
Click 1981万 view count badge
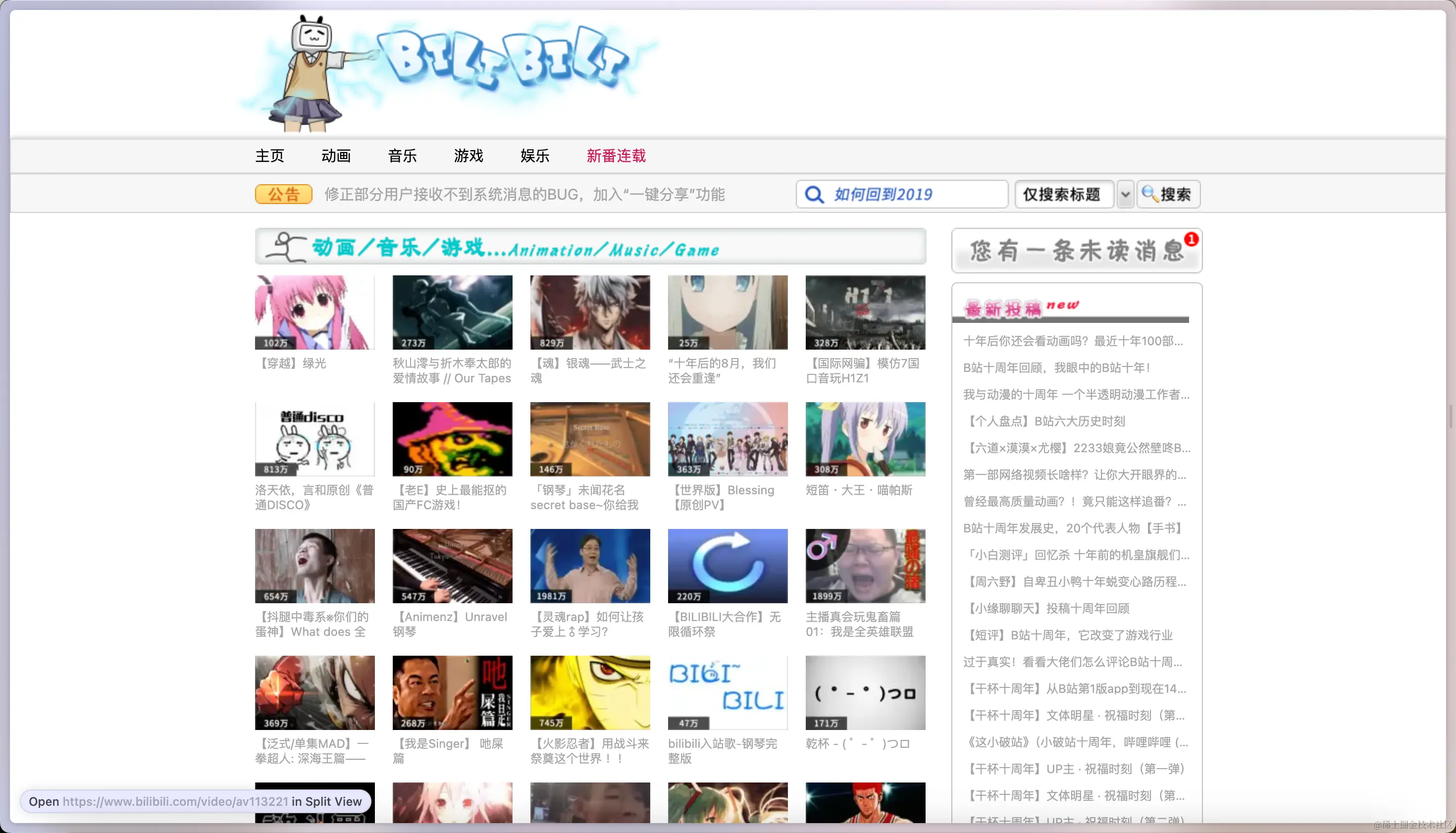[552, 596]
